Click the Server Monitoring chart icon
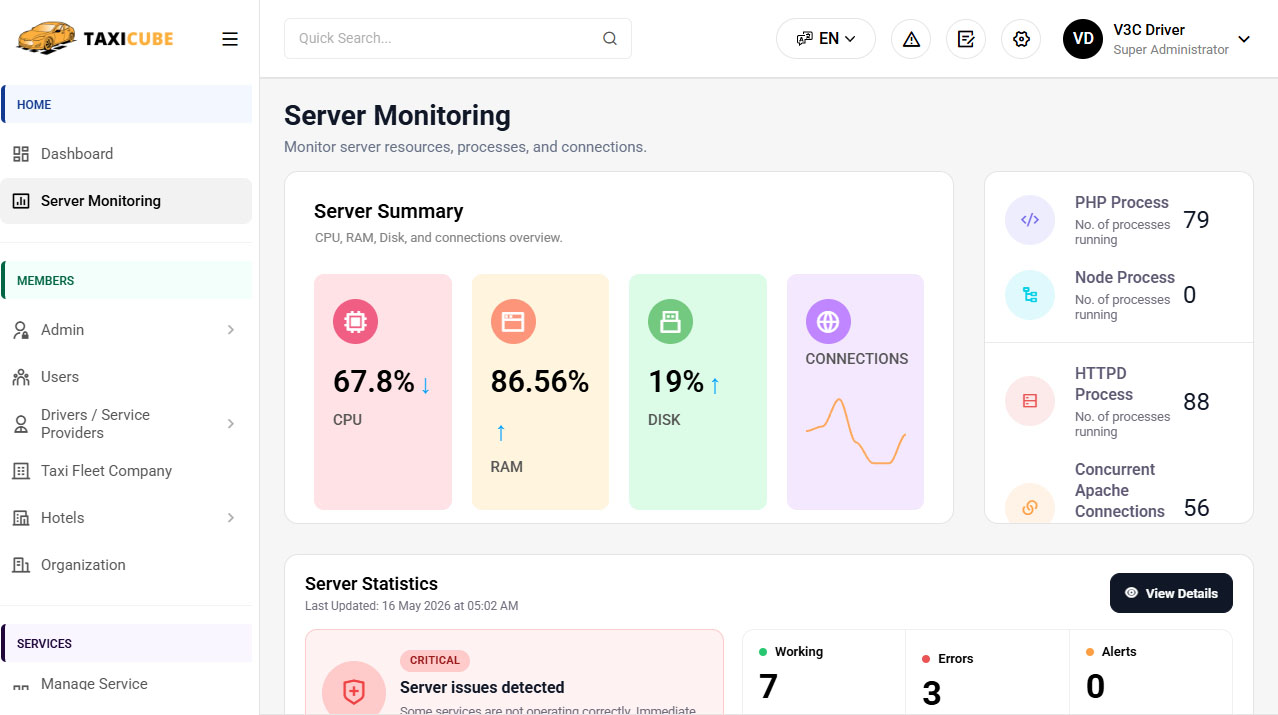The image size is (1278, 715). [x=21, y=201]
